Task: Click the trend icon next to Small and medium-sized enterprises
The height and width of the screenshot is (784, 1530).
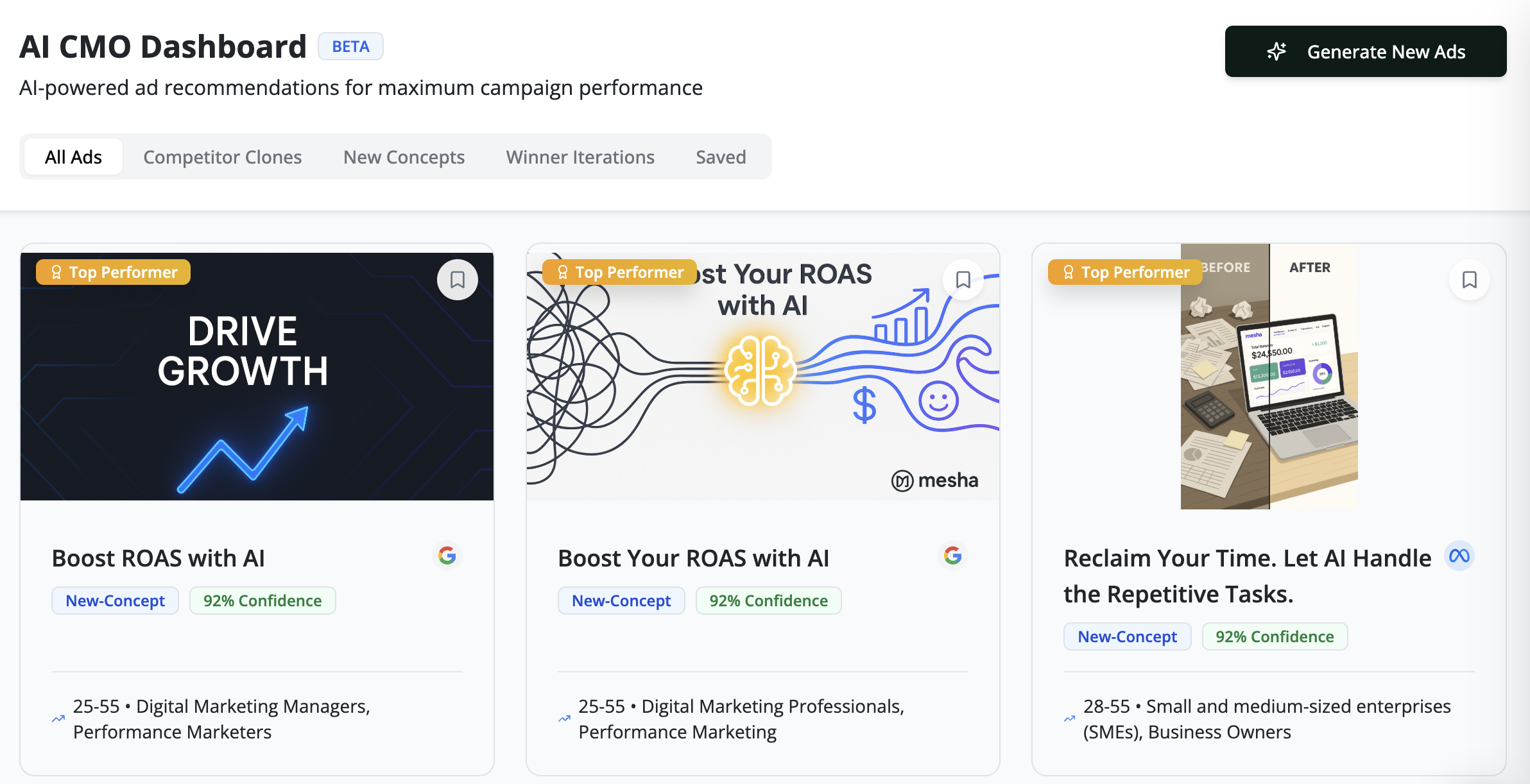Action: (x=1069, y=719)
